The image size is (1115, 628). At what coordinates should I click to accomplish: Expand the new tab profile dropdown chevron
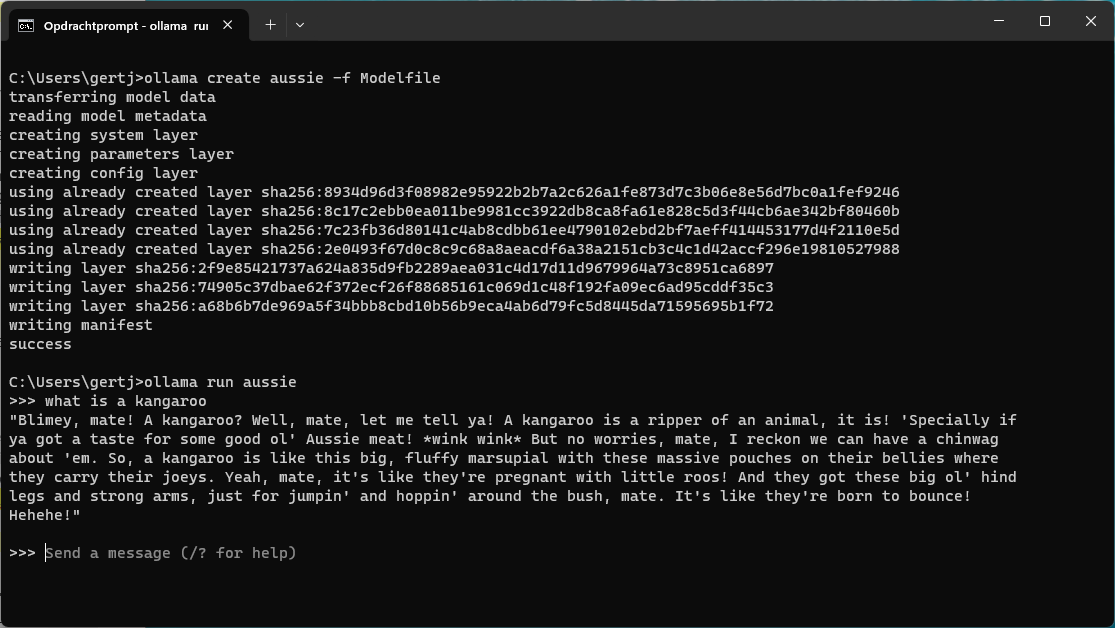[x=299, y=25]
